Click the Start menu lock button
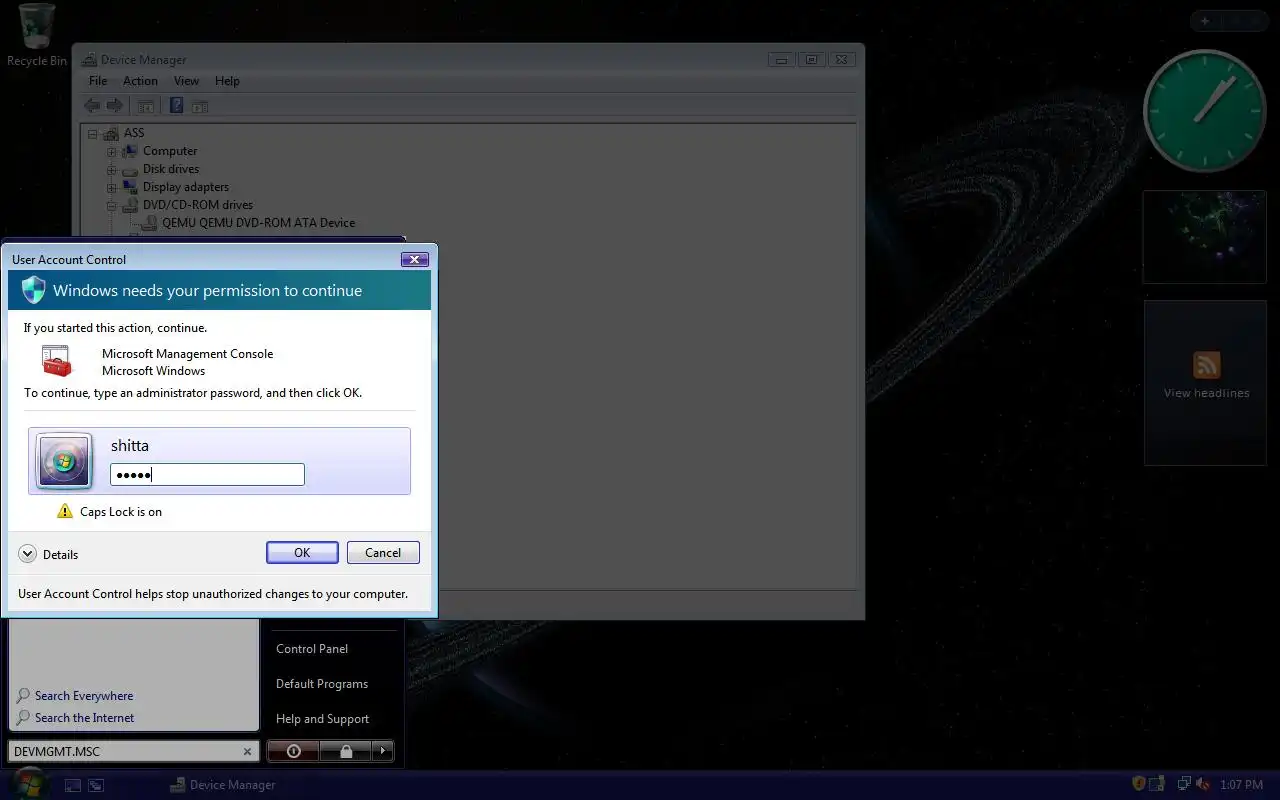This screenshot has height=800, width=1280. coord(345,751)
